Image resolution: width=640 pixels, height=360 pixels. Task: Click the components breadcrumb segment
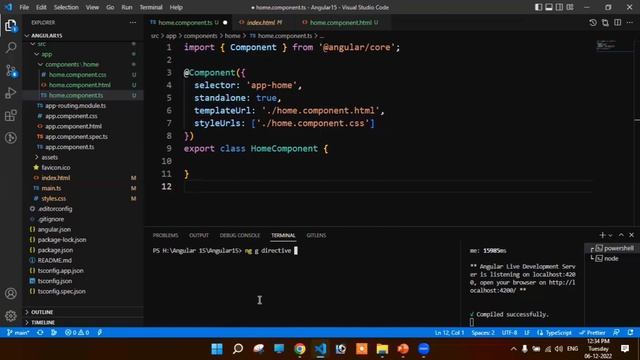click(x=200, y=36)
